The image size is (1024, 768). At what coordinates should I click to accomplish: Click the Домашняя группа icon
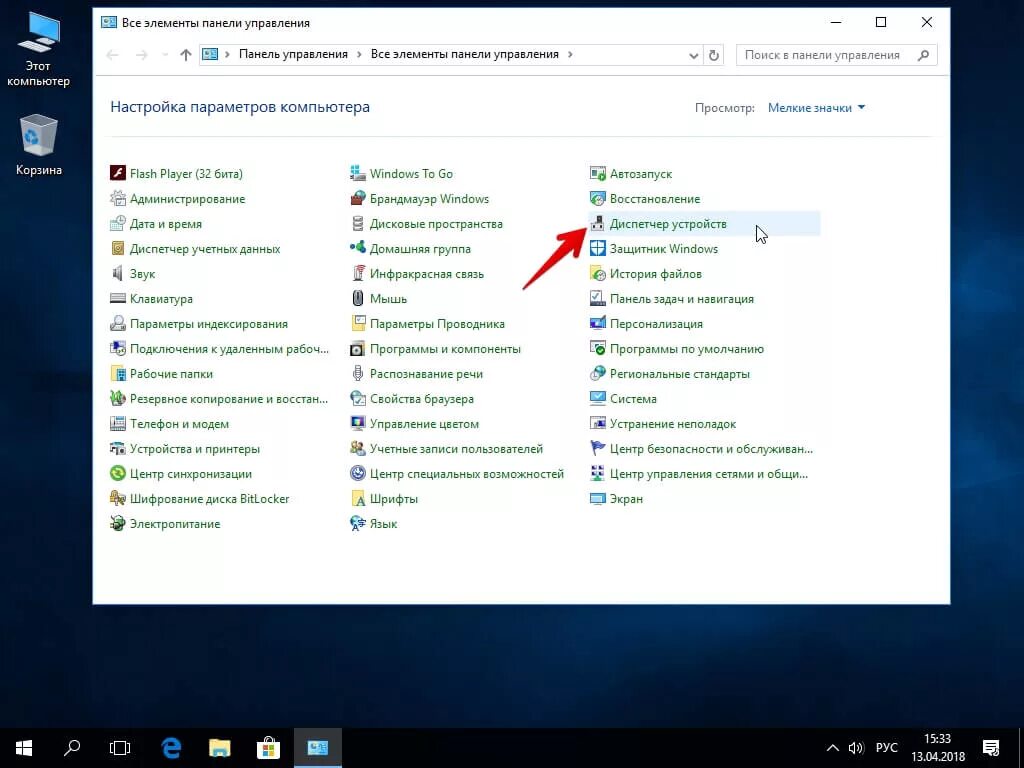(358, 249)
